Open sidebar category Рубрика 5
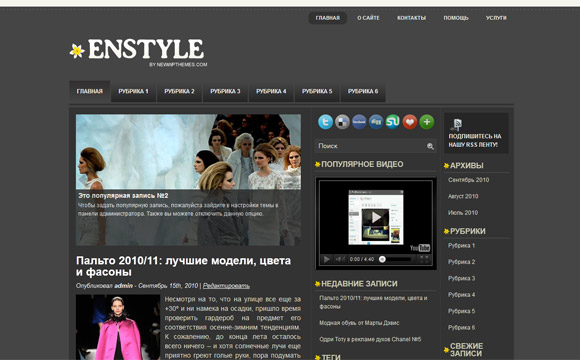This screenshot has width=580, height=360. [461, 311]
